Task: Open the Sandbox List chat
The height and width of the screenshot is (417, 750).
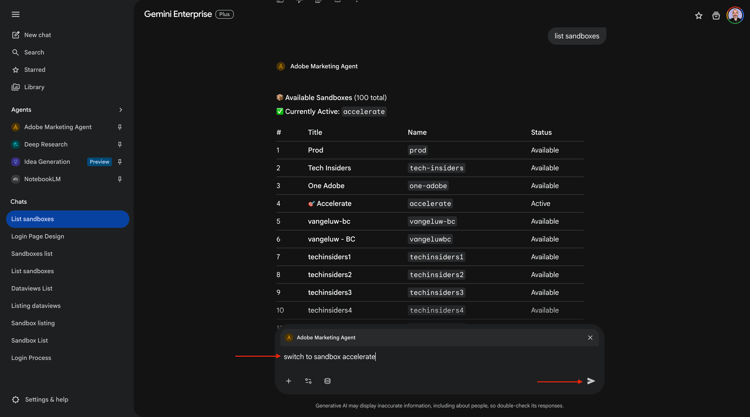Action: point(30,340)
